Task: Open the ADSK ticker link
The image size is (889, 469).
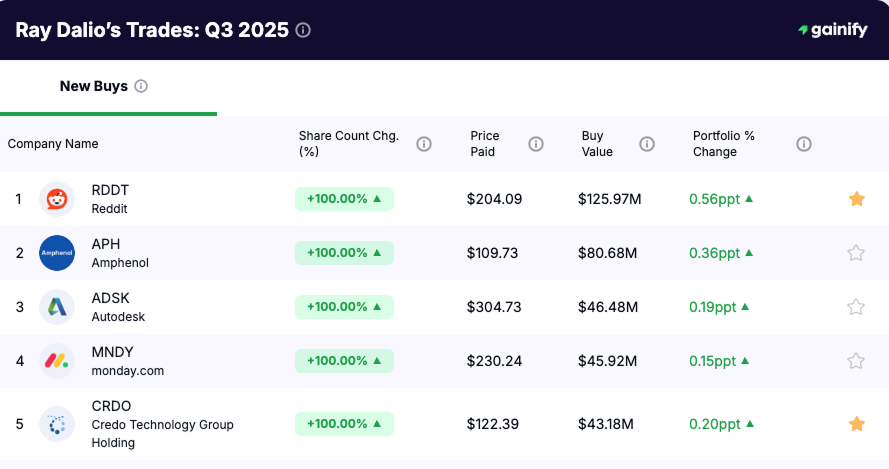Action: point(111,298)
